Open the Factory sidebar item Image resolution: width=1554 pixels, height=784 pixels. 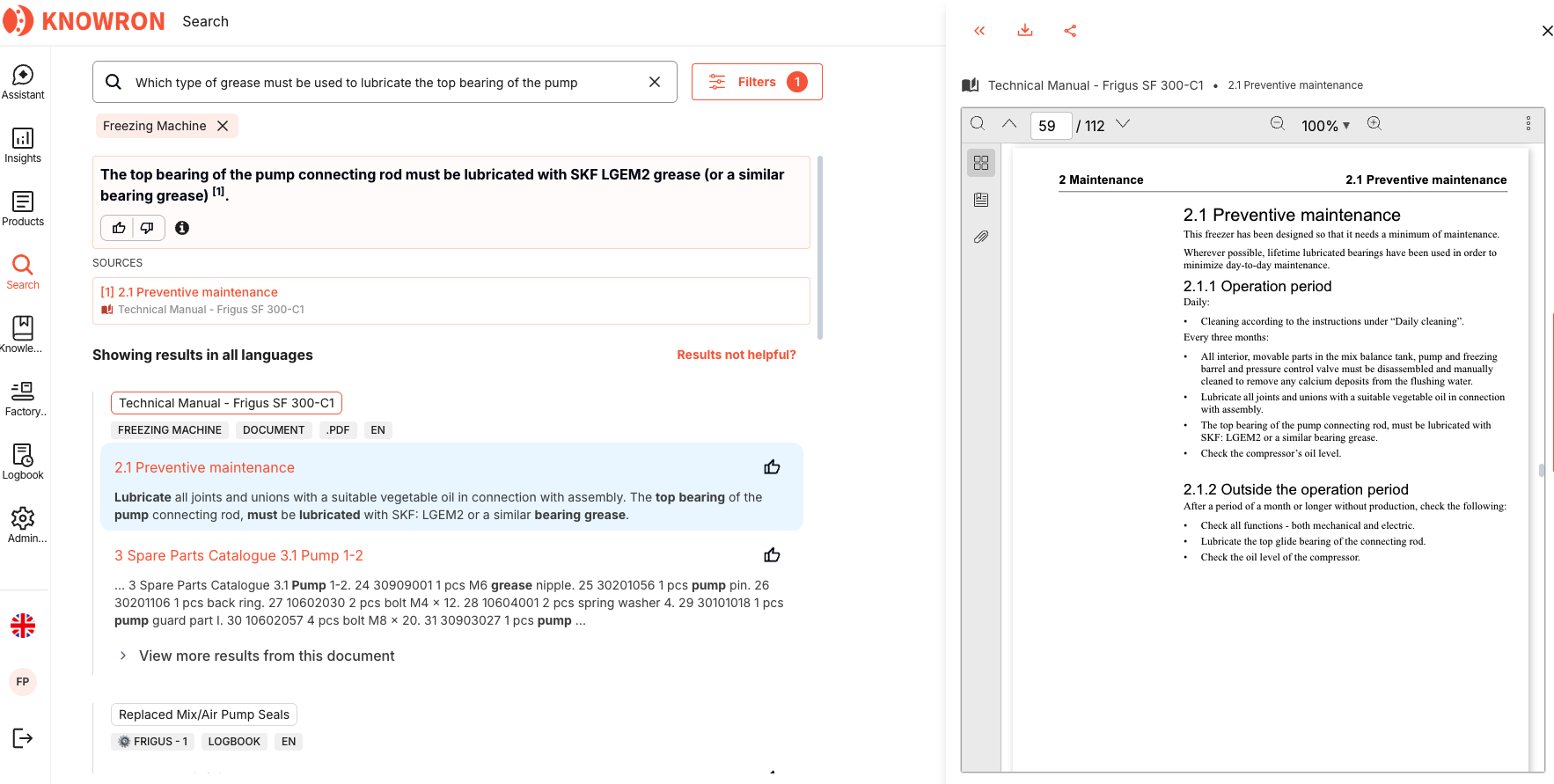(23, 399)
